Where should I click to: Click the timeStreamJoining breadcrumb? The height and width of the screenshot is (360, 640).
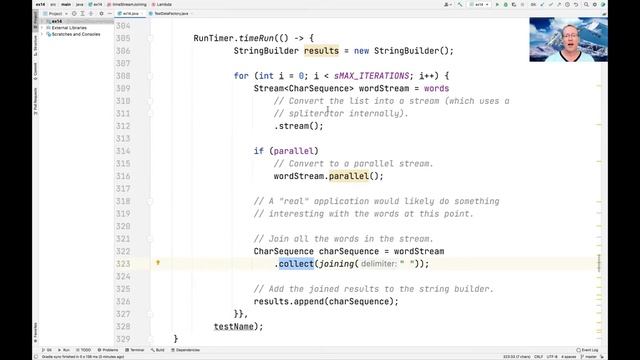click(127, 4)
